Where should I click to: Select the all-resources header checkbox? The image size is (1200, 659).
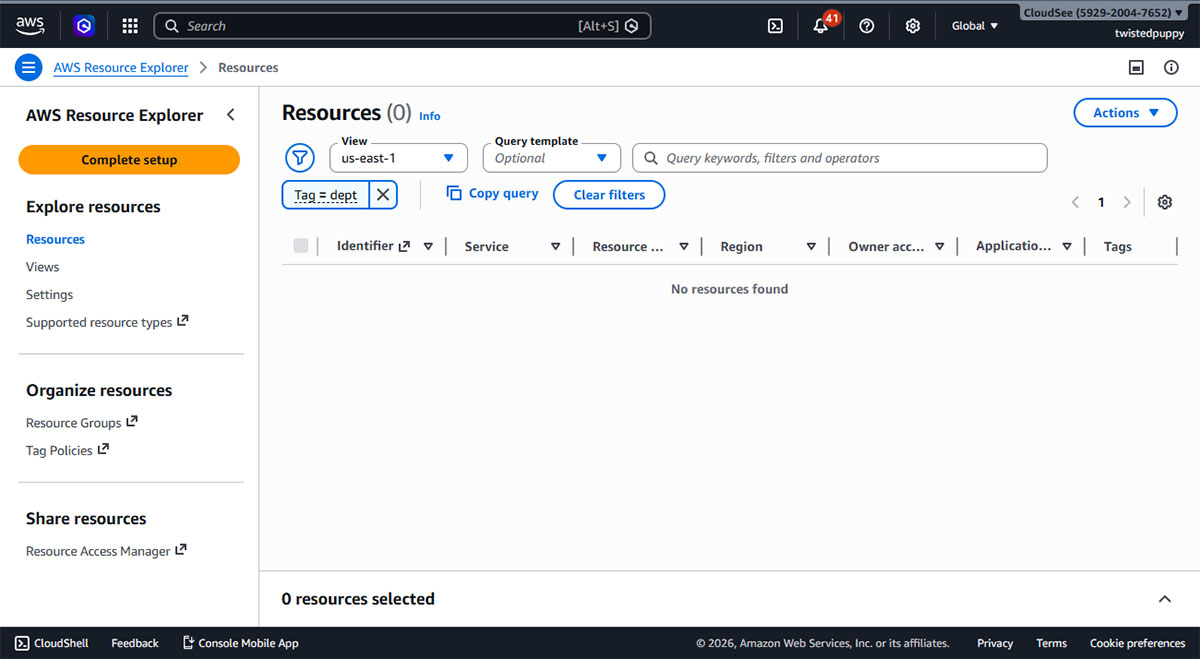301,246
